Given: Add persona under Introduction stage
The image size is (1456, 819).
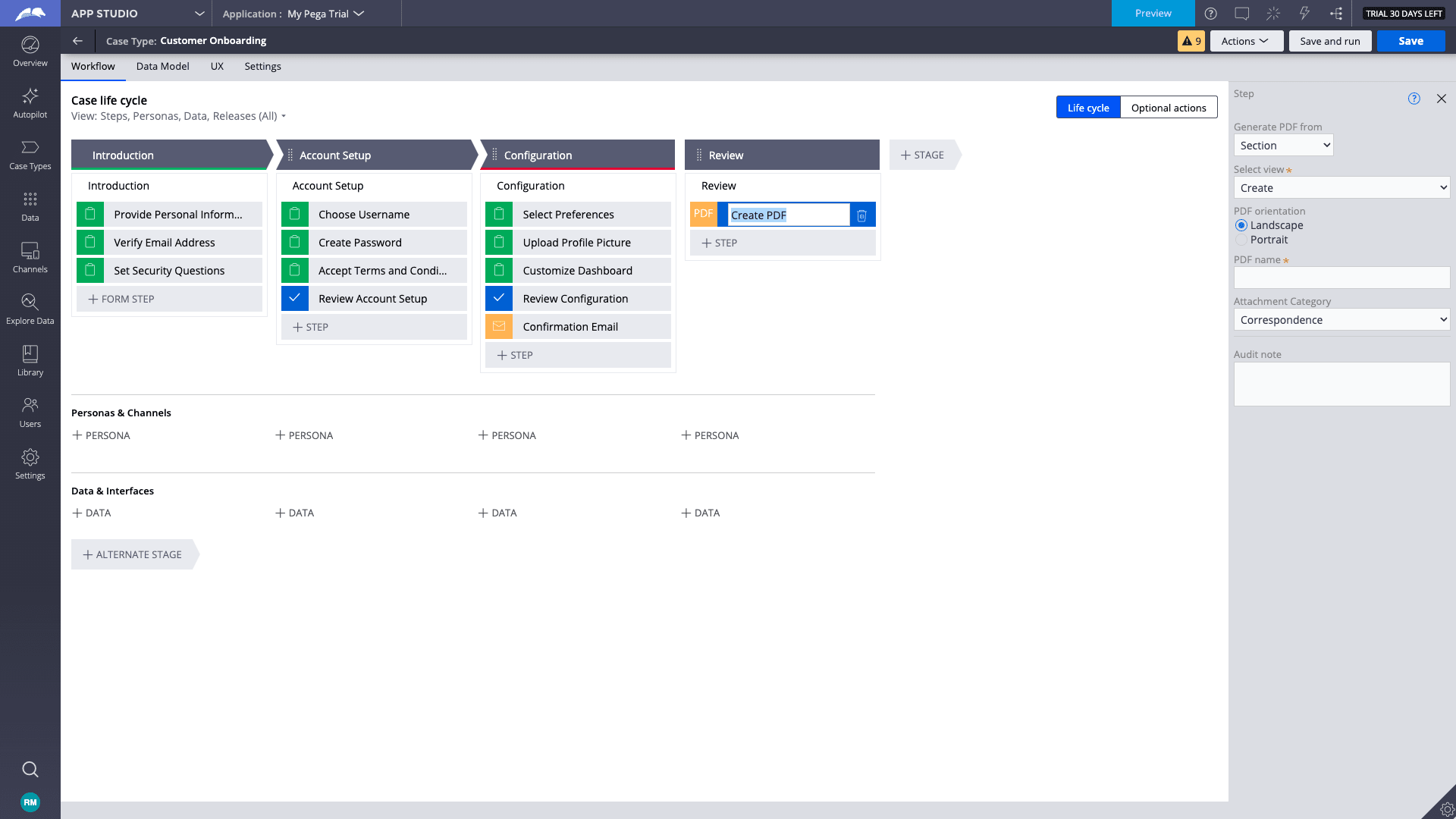Looking at the screenshot, I should [x=102, y=435].
